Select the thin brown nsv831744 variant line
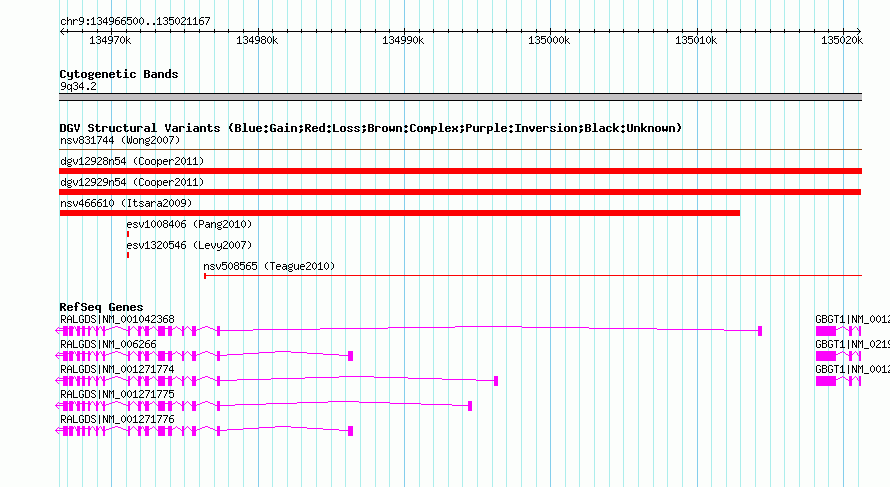The height and width of the screenshot is (487, 890). 460,149
